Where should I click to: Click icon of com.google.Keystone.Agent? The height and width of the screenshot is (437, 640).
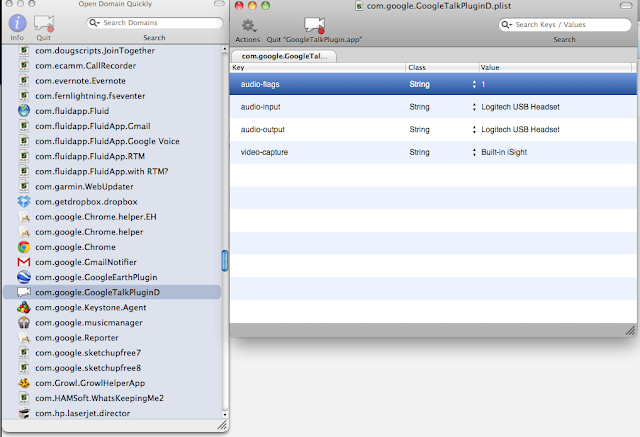pos(24,307)
